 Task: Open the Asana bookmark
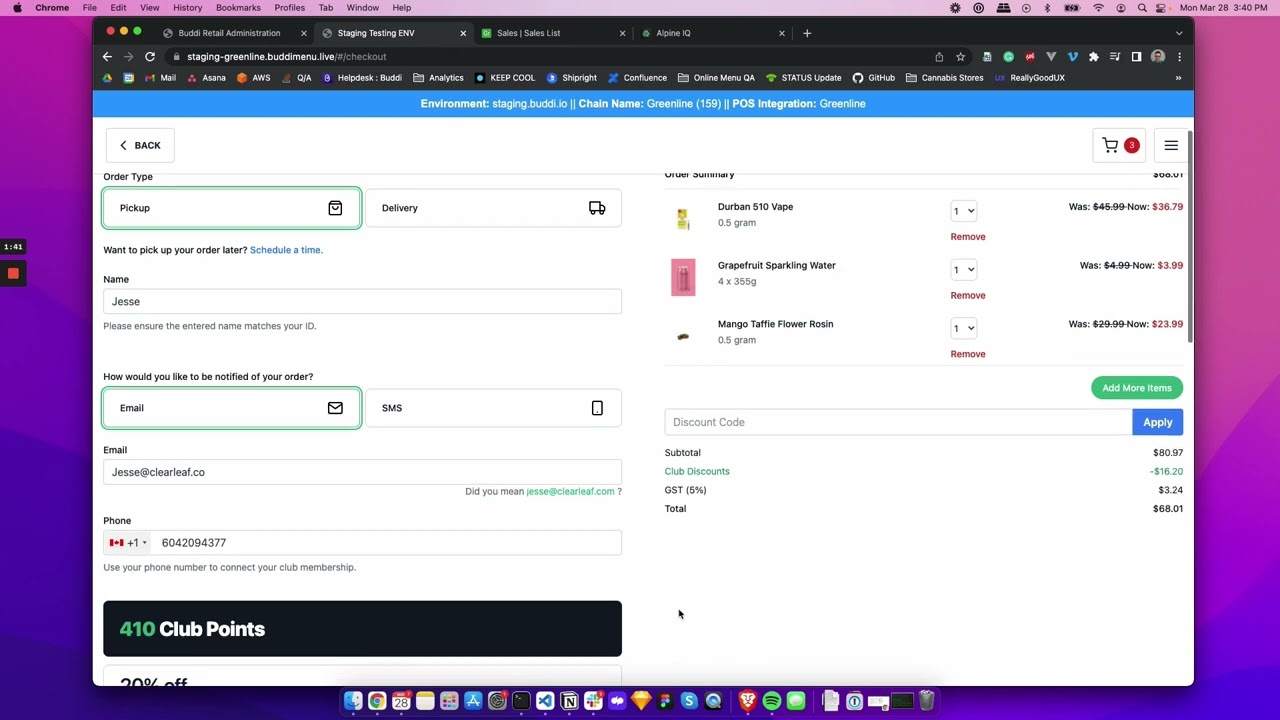207,78
